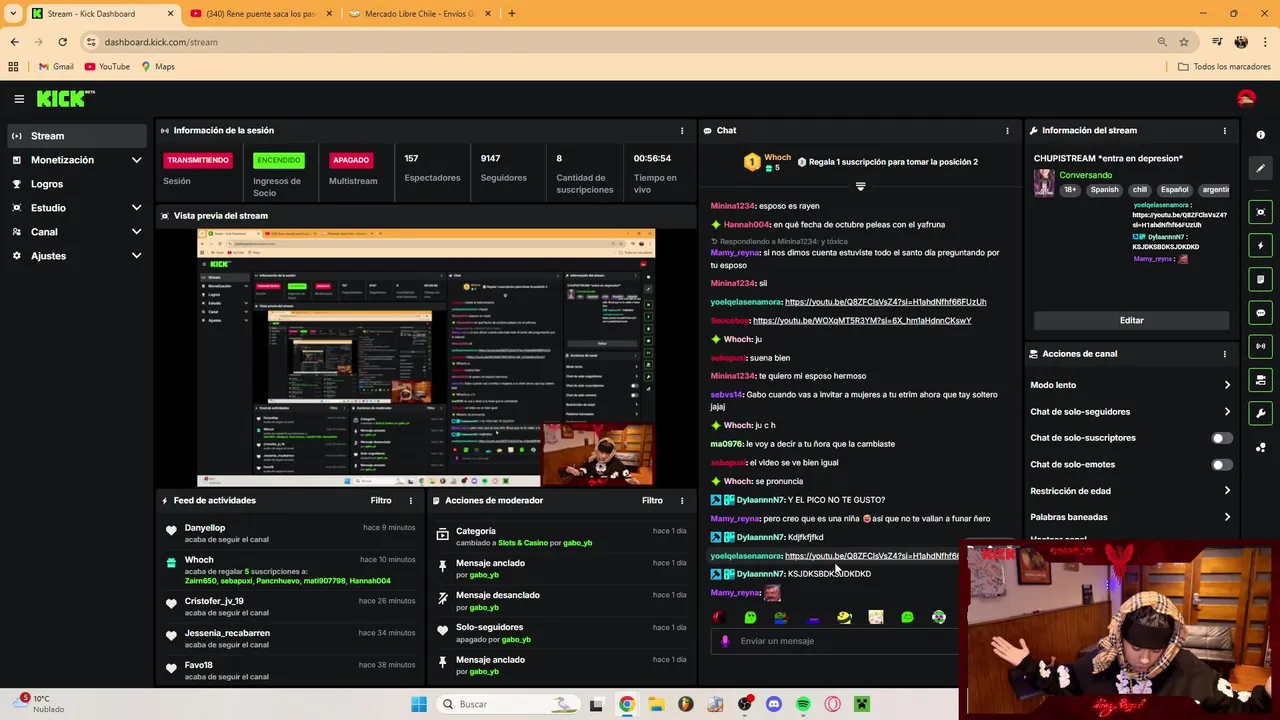Viewport: 1280px width, 720px height.
Task: Click the lightning bolt icon in right sidebar
Action: [1260, 246]
